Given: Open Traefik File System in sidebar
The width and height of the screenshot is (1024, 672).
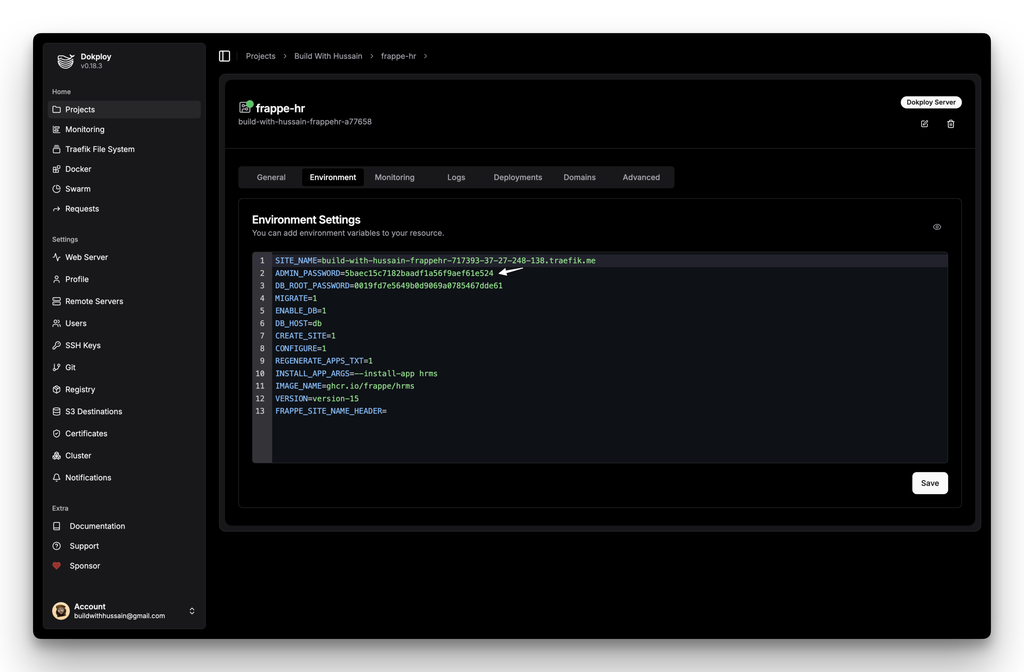Looking at the screenshot, I should pos(99,149).
